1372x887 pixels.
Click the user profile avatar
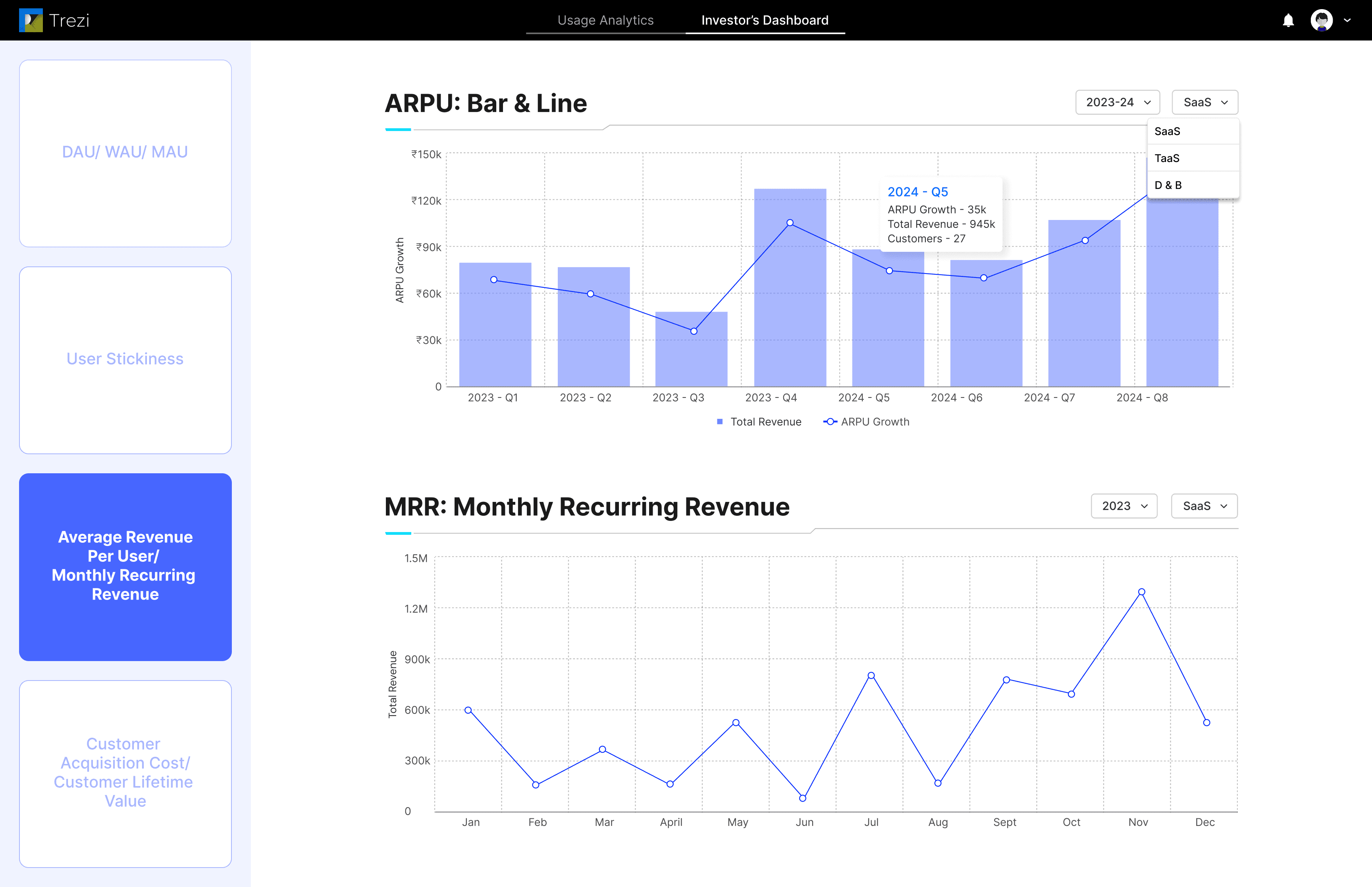pos(1321,20)
